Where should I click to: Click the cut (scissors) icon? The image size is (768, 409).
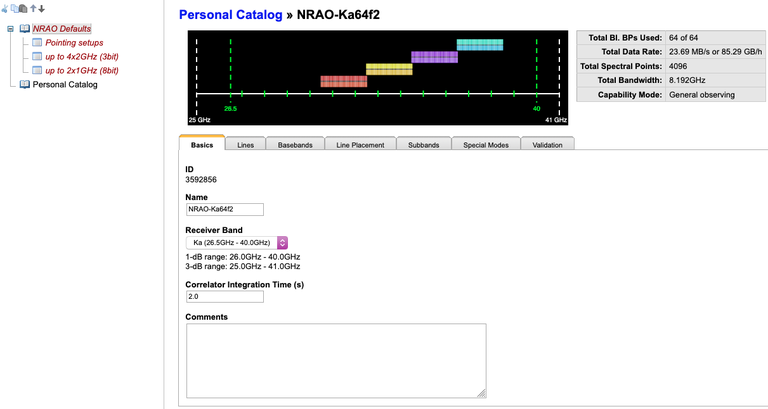click(5, 9)
